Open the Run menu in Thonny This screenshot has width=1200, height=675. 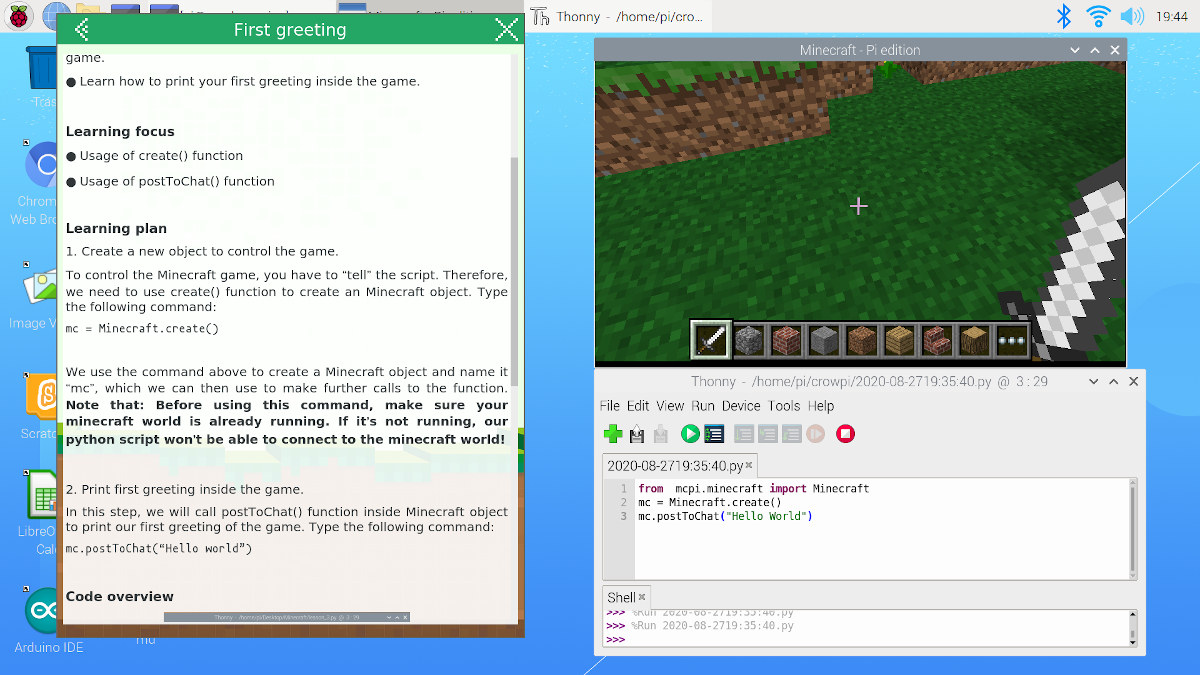(x=703, y=406)
